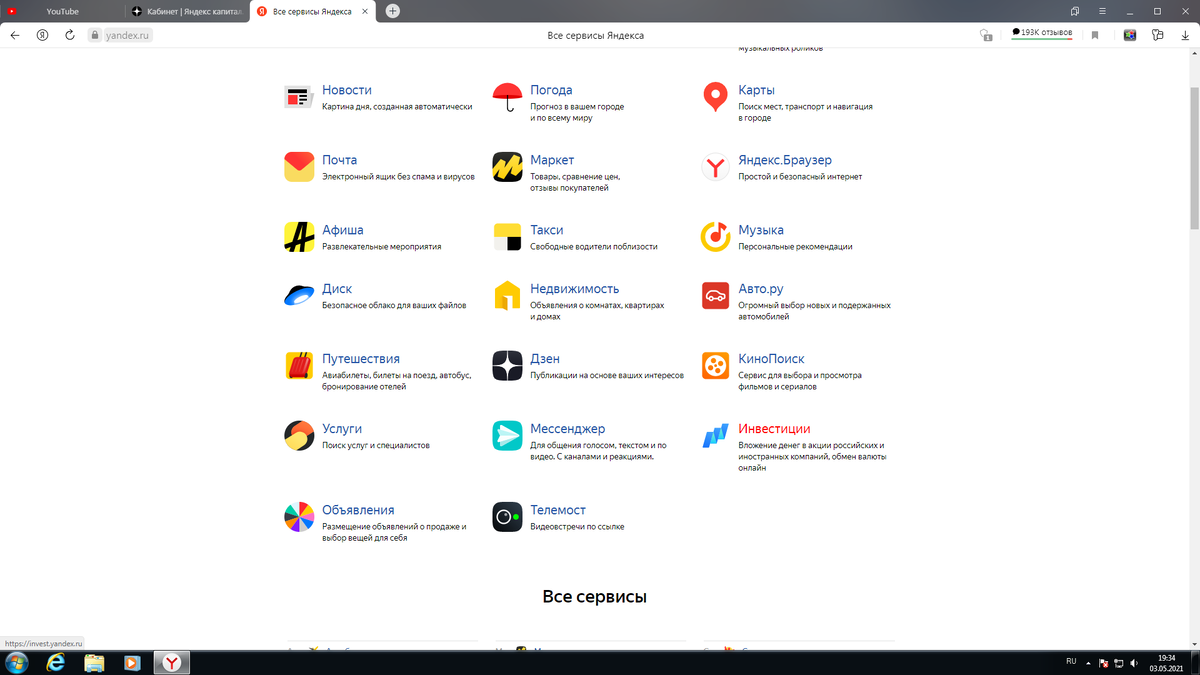The image size is (1200, 675).
Task: Go back with the browser arrow
Action: click(15, 35)
